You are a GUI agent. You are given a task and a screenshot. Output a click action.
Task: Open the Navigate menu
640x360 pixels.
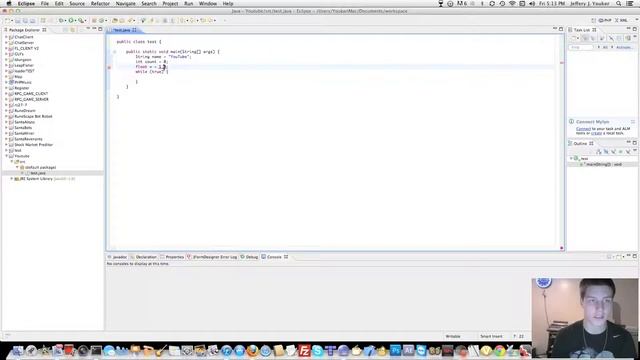125,3
